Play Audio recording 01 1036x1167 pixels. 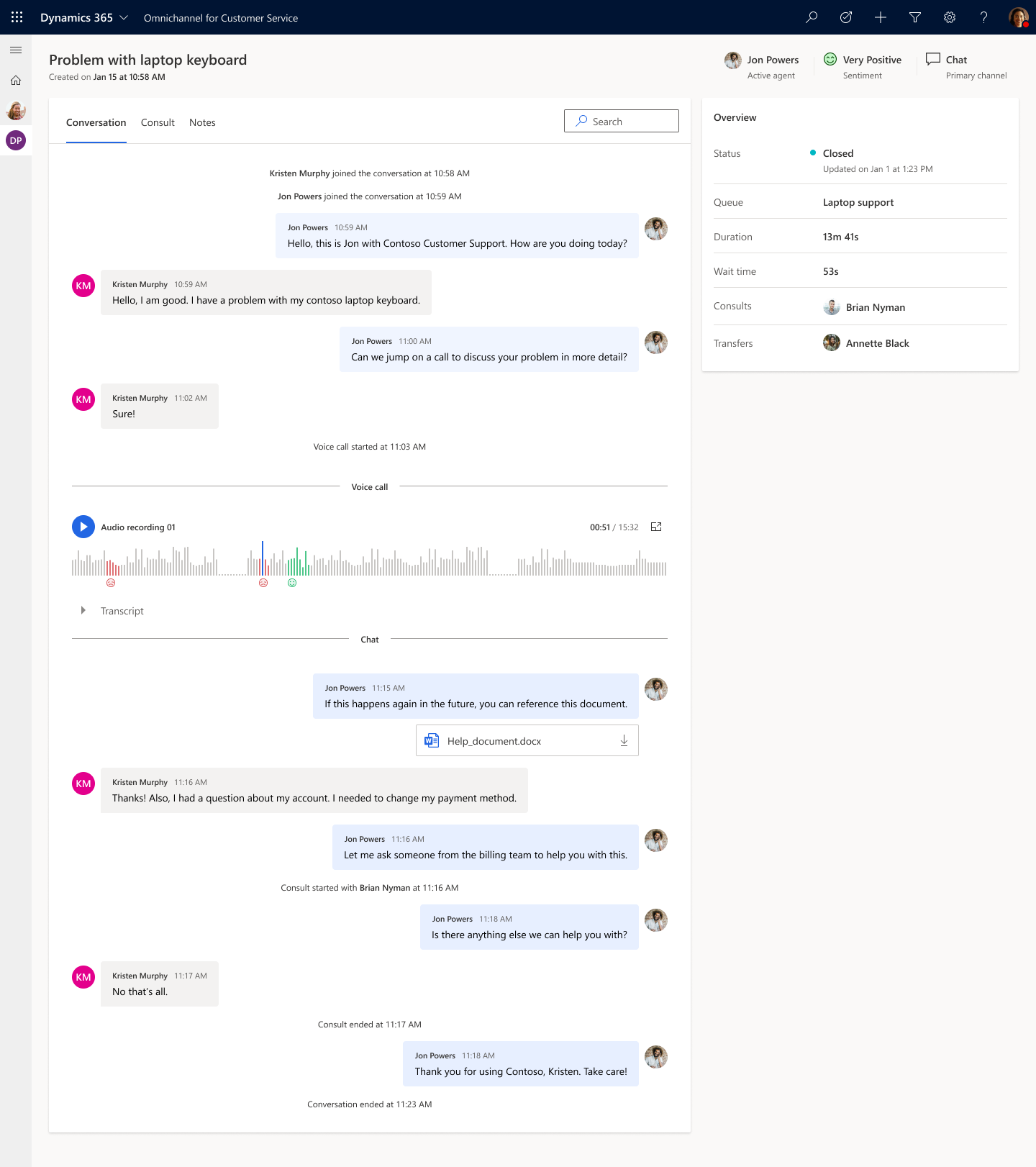(x=83, y=527)
